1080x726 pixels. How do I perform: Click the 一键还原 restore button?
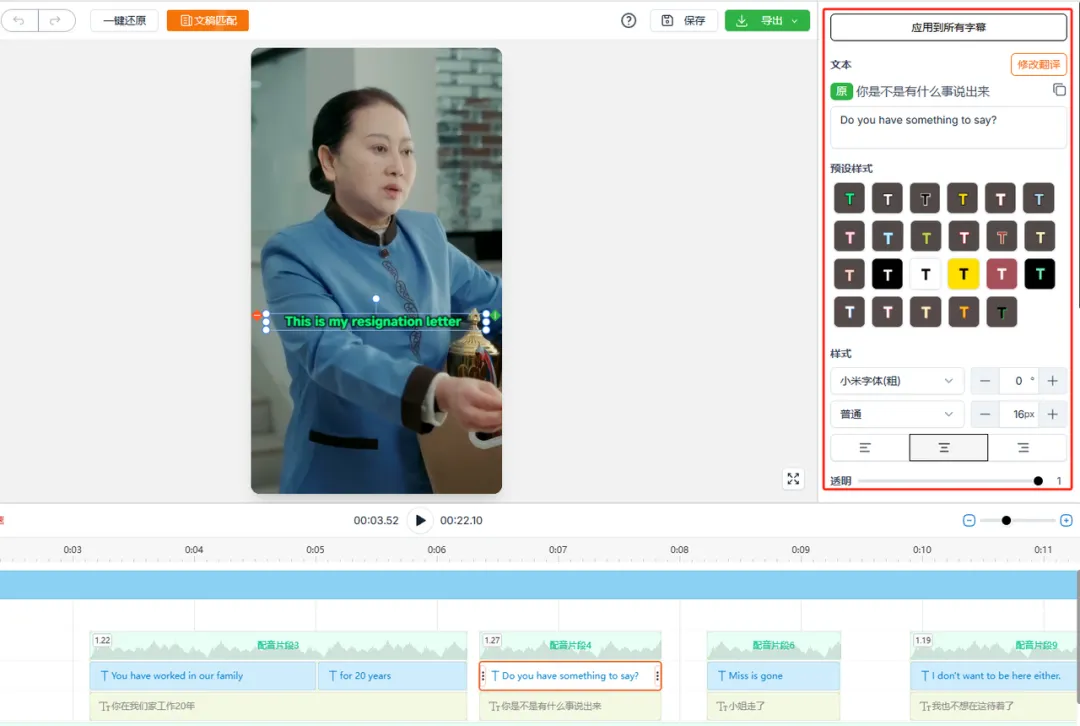pyautogui.click(x=125, y=21)
